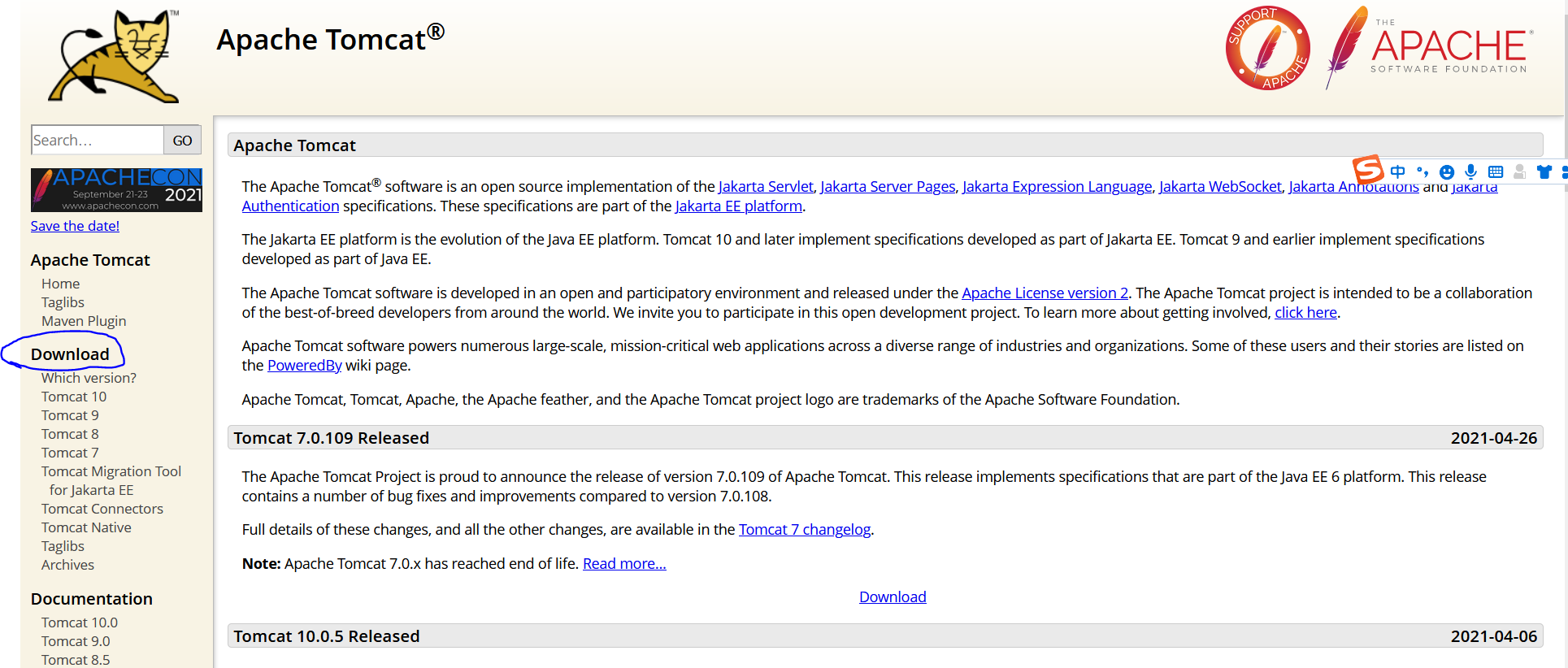Open Archives sidebar link
1568x668 pixels.
(x=67, y=565)
